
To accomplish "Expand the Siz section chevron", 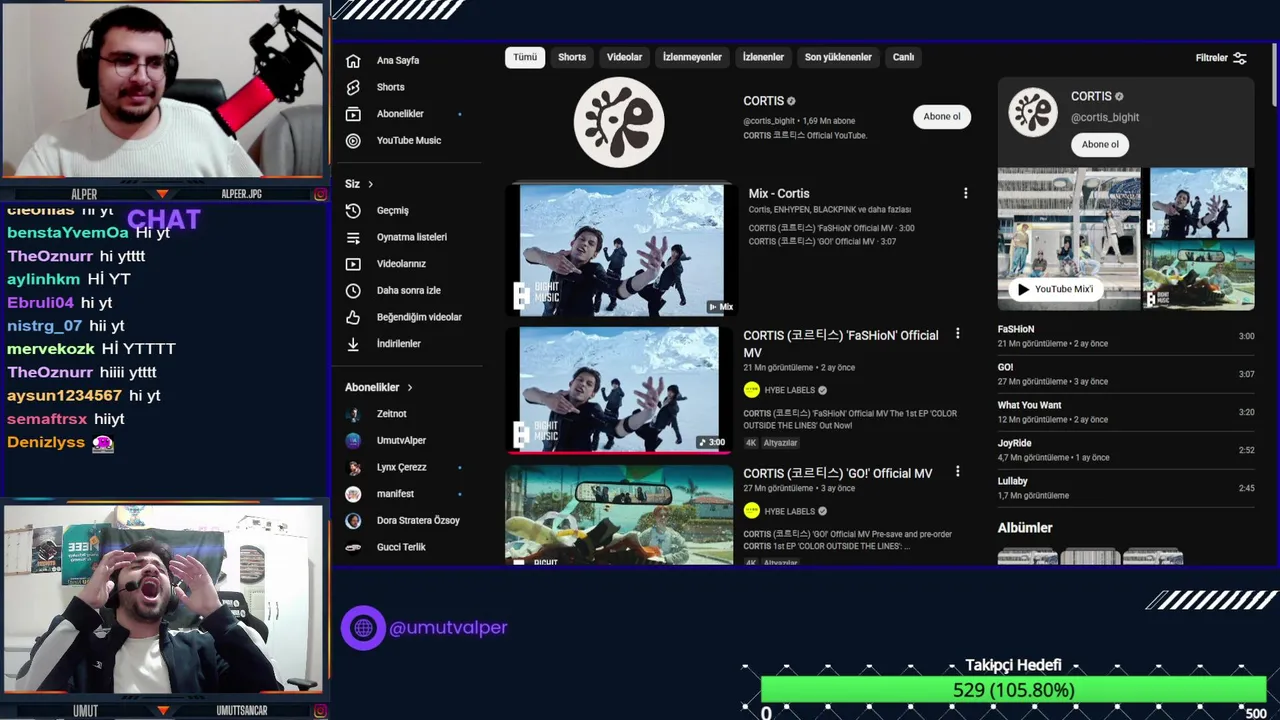I will click(370, 184).
